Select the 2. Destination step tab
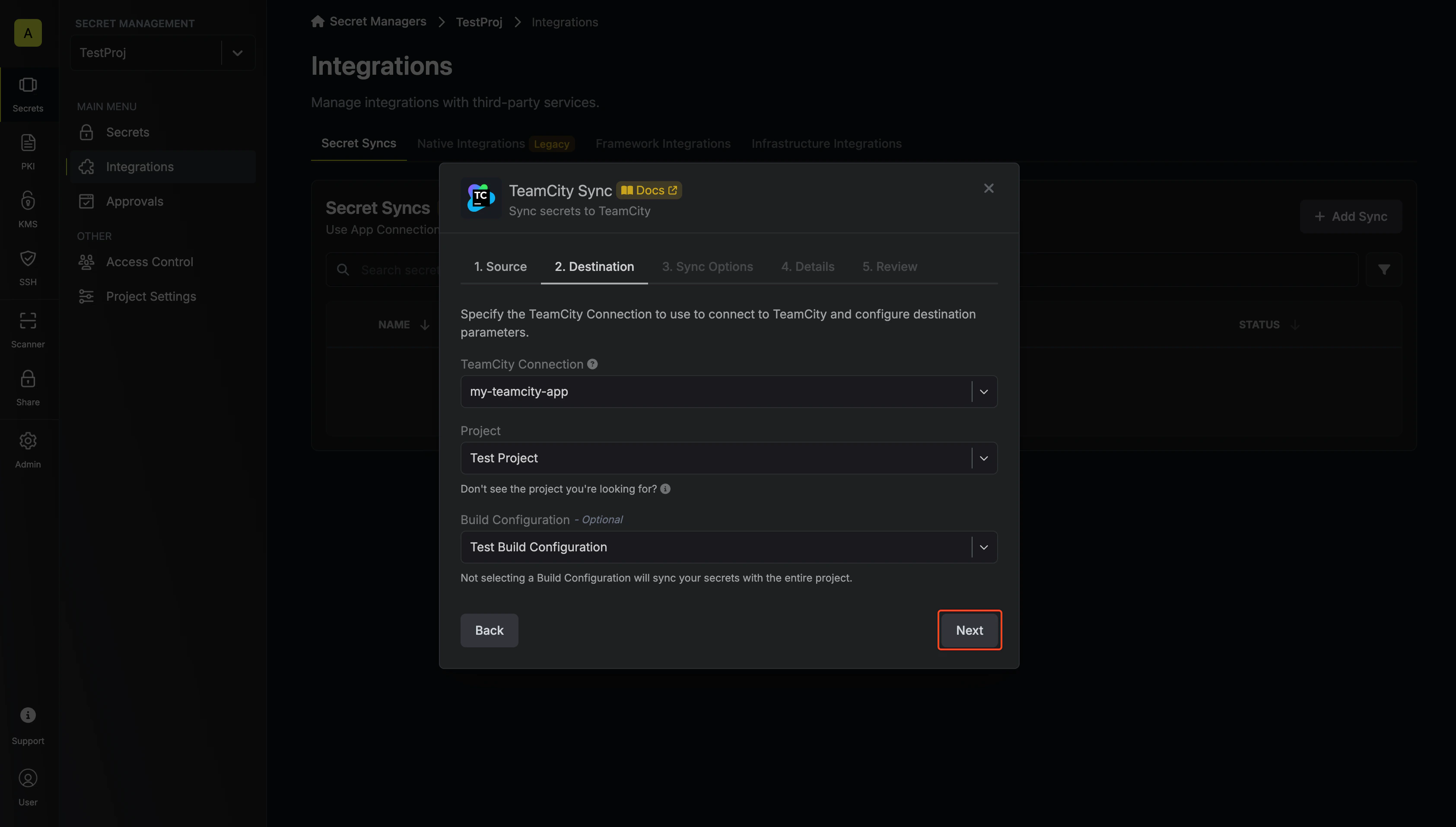Image resolution: width=1456 pixels, height=827 pixels. 594,267
